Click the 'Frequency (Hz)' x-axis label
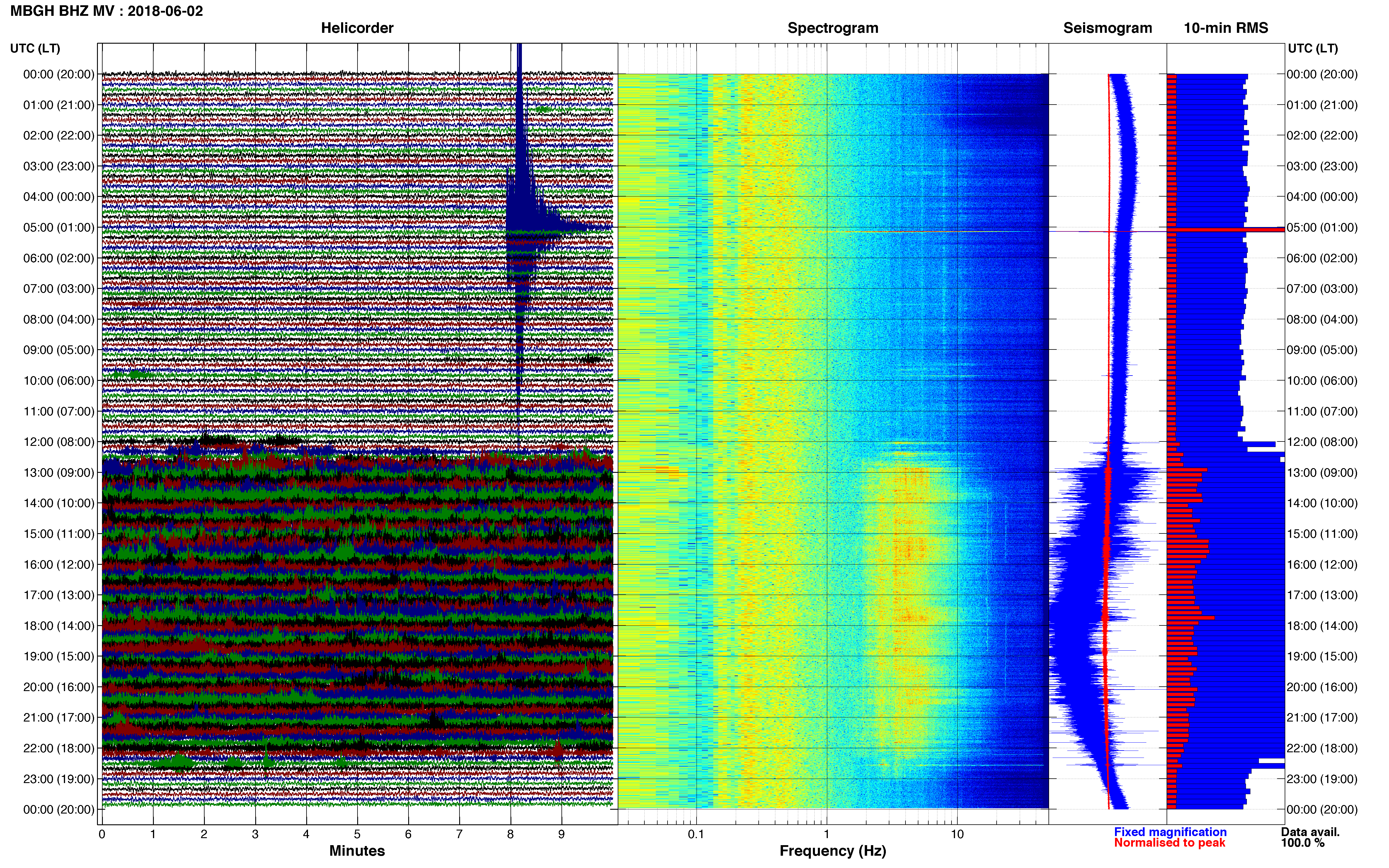 pyautogui.click(x=833, y=851)
